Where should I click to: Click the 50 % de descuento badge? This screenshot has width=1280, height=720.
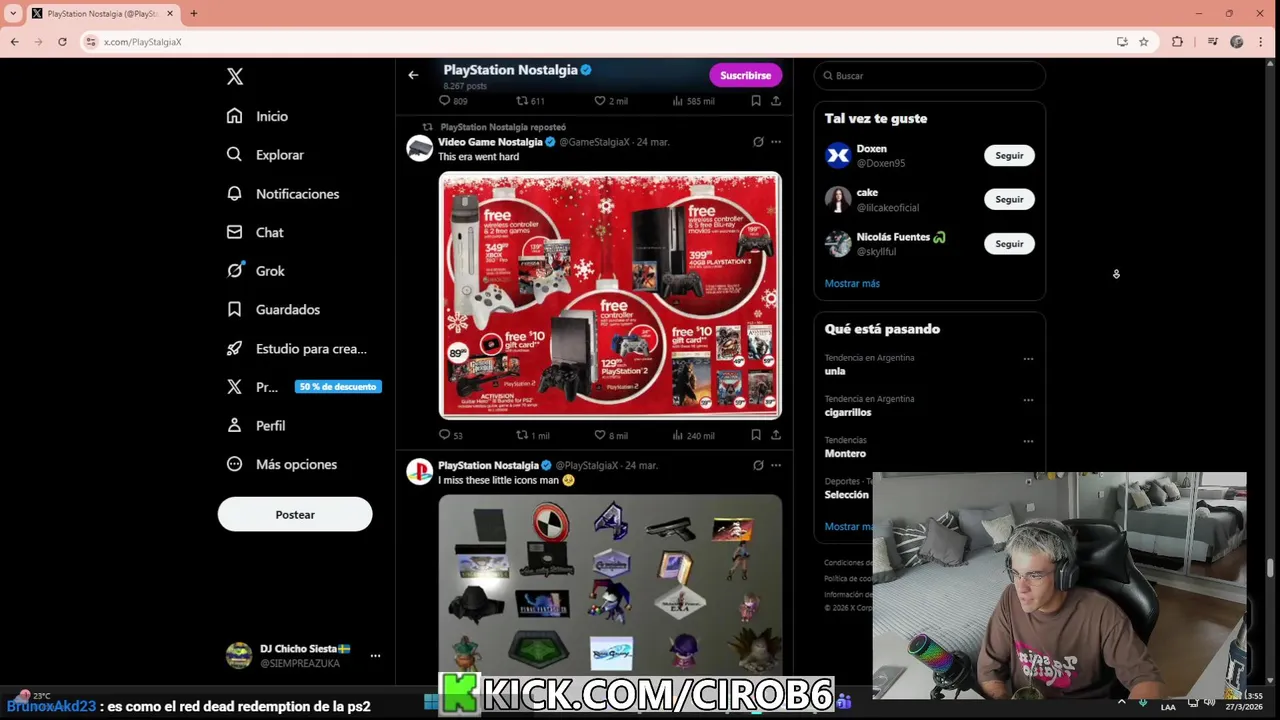coord(338,387)
